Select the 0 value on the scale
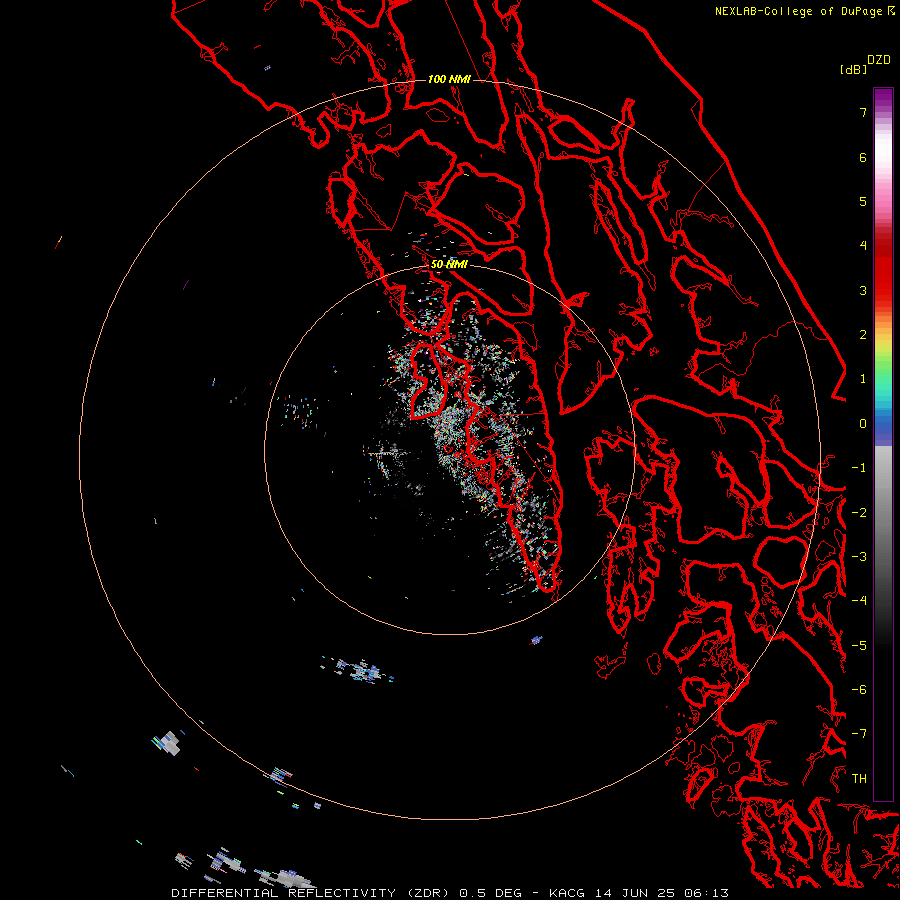The width and height of the screenshot is (900, 900). [x=863, y=424]
